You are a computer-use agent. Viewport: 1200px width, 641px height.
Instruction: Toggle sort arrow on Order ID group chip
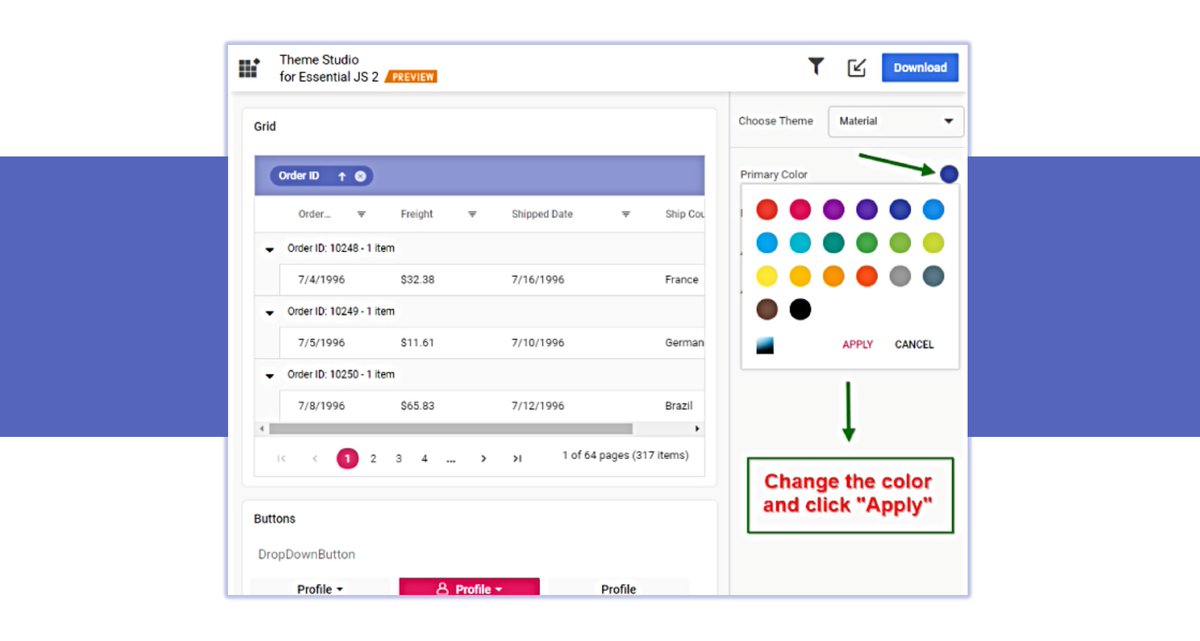point(341,176)
